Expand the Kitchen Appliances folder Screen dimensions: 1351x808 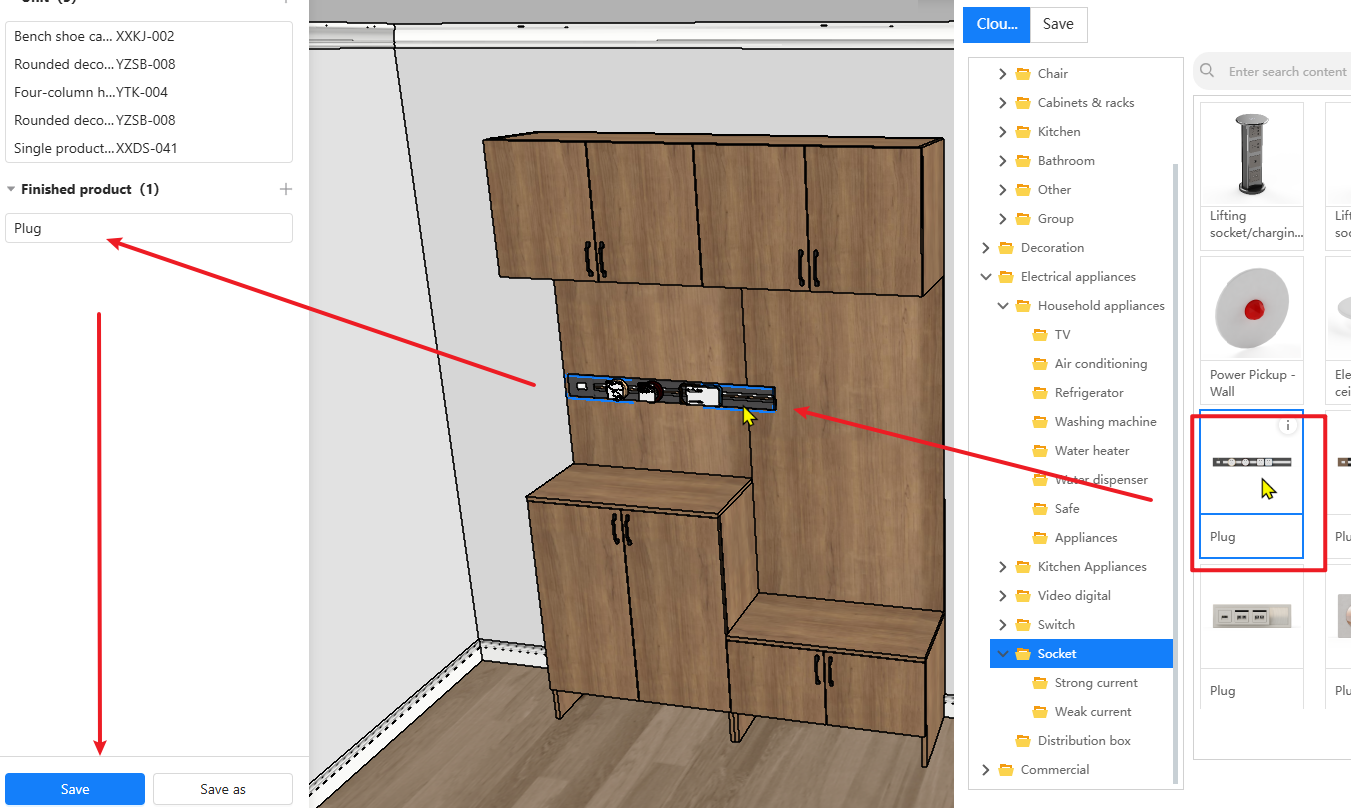1003,567
